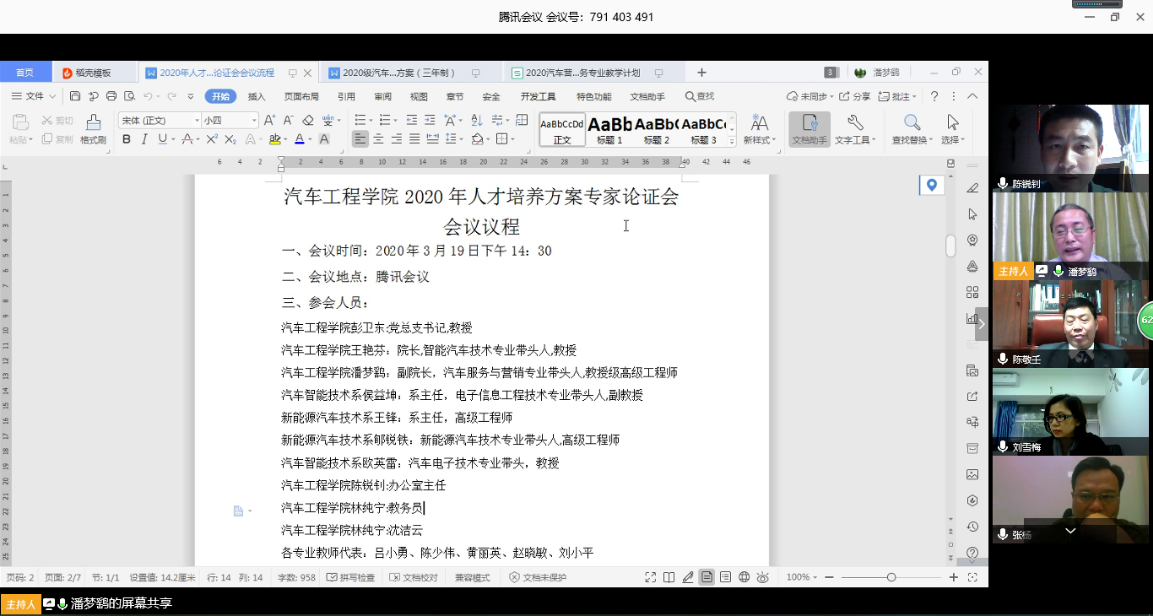
Task: Open the Find and Replace (查找替换) tool
Action: (x=911, y=127)
